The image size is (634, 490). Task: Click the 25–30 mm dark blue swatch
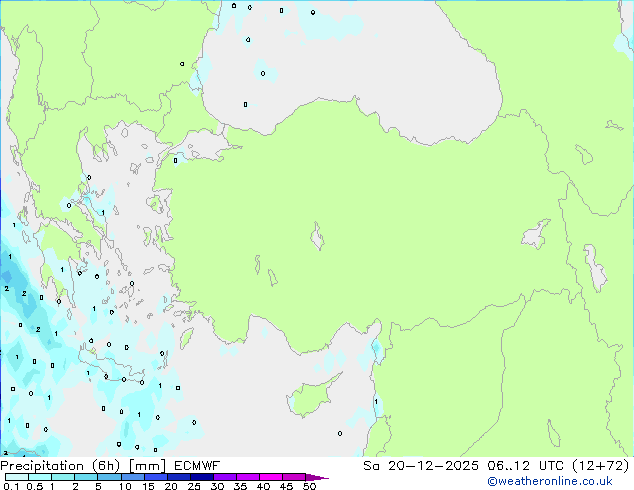(x=202, y=477)
